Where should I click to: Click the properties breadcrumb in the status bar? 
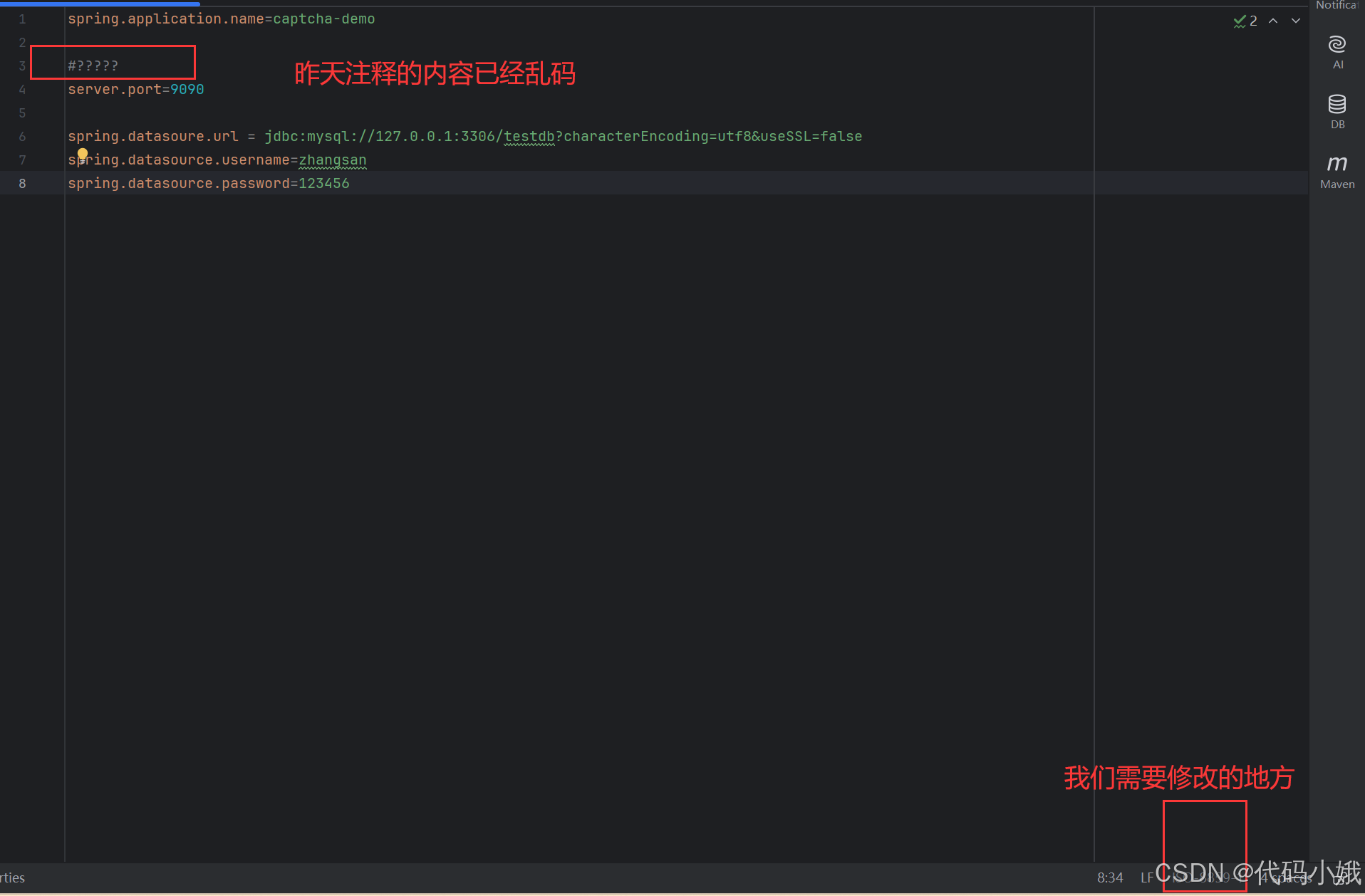coord(12,877)
